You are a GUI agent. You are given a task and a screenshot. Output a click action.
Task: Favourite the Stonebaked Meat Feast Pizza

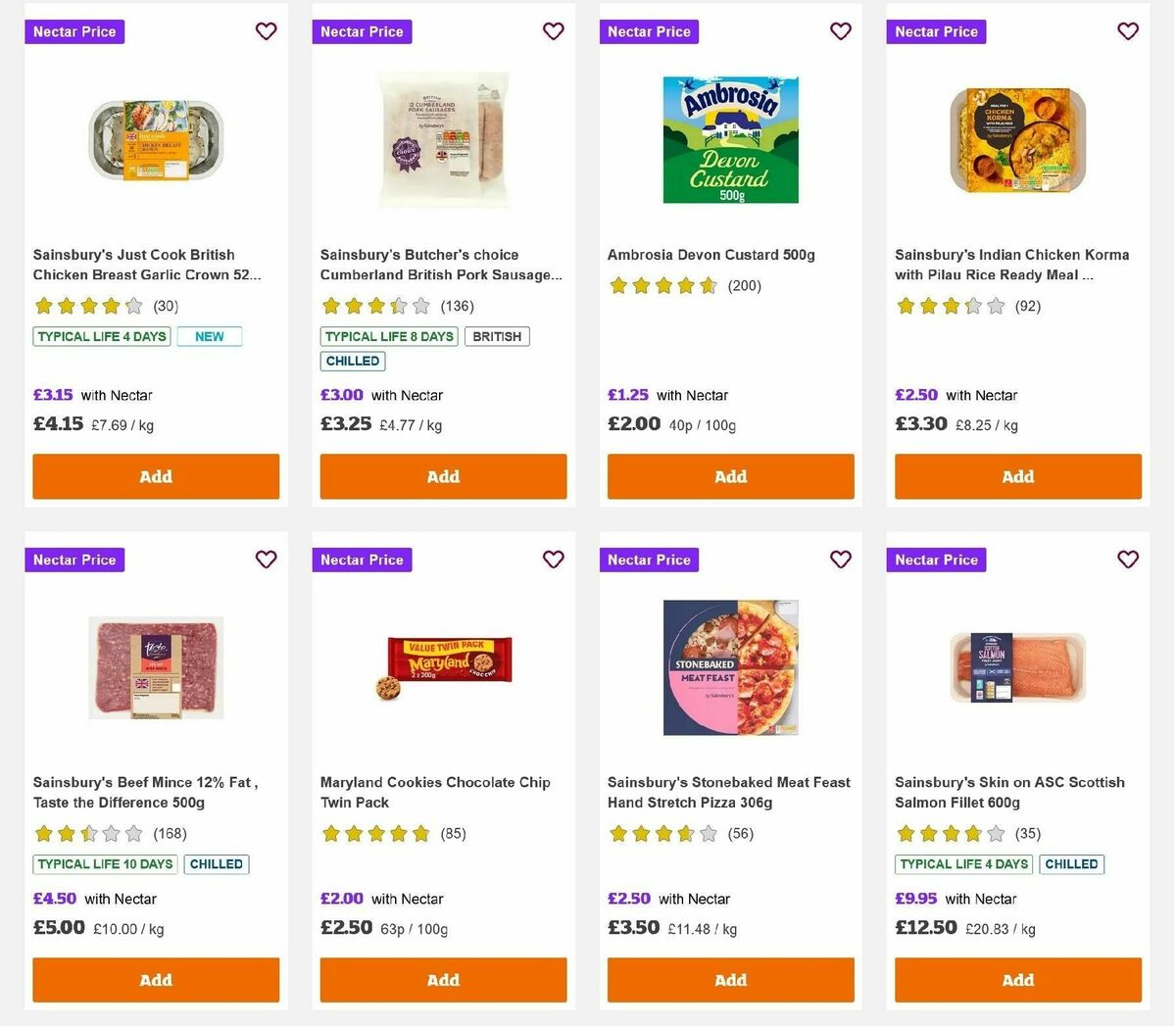coord(840,559)
